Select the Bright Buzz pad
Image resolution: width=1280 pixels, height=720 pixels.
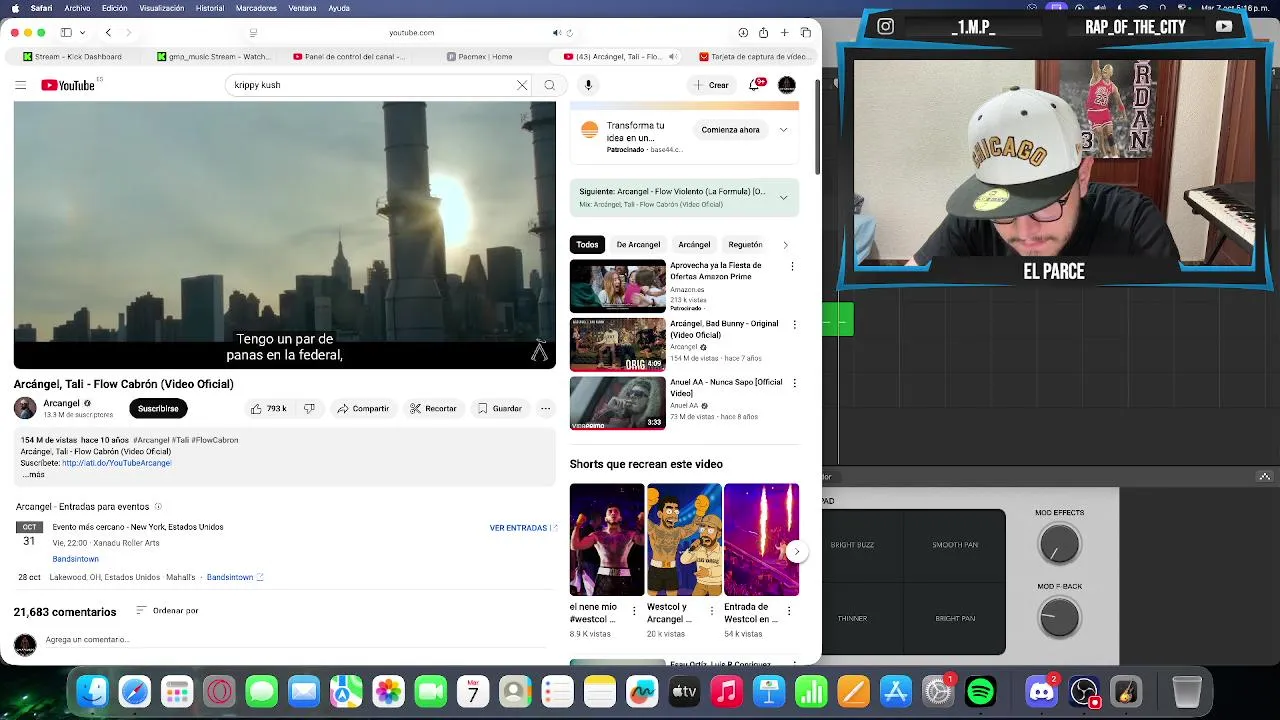852,545
